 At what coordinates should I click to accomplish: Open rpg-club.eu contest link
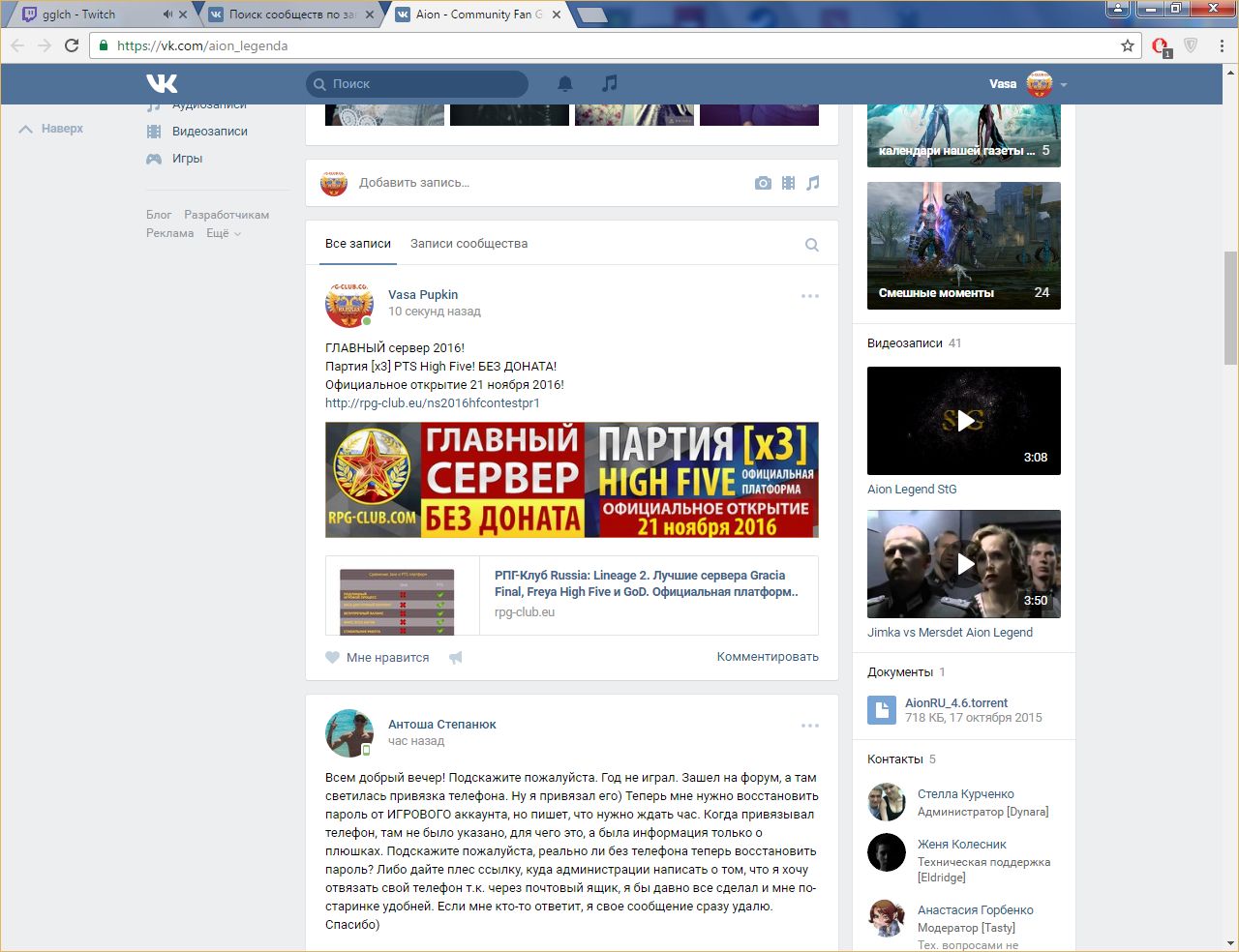(x=433, y=403)
